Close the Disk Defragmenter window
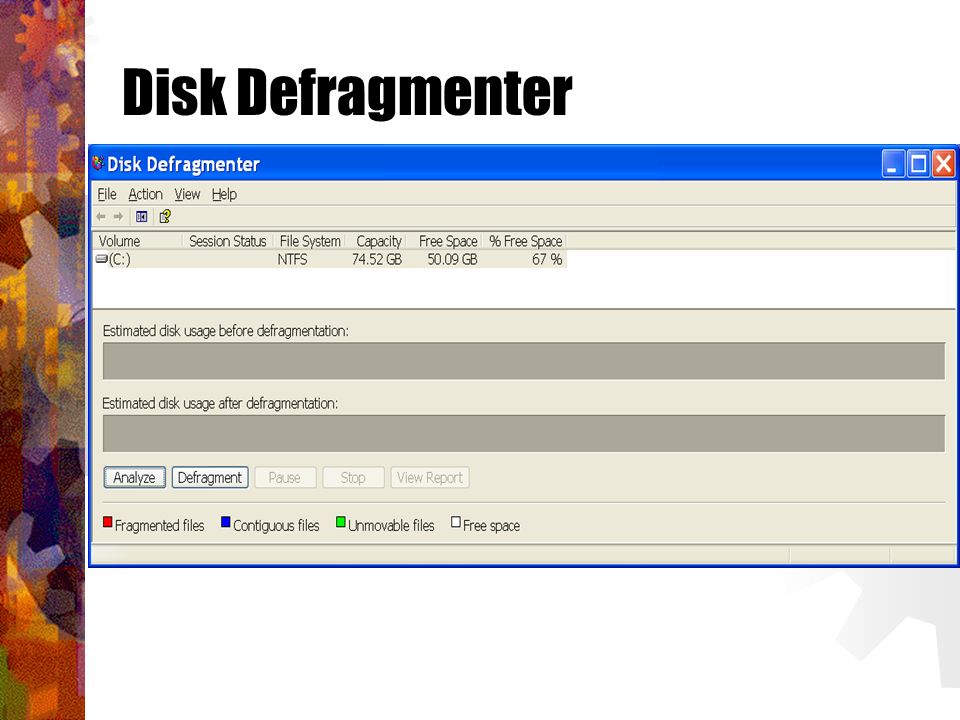This screenshot has height=720, width=960. click(x=943, y=164)
